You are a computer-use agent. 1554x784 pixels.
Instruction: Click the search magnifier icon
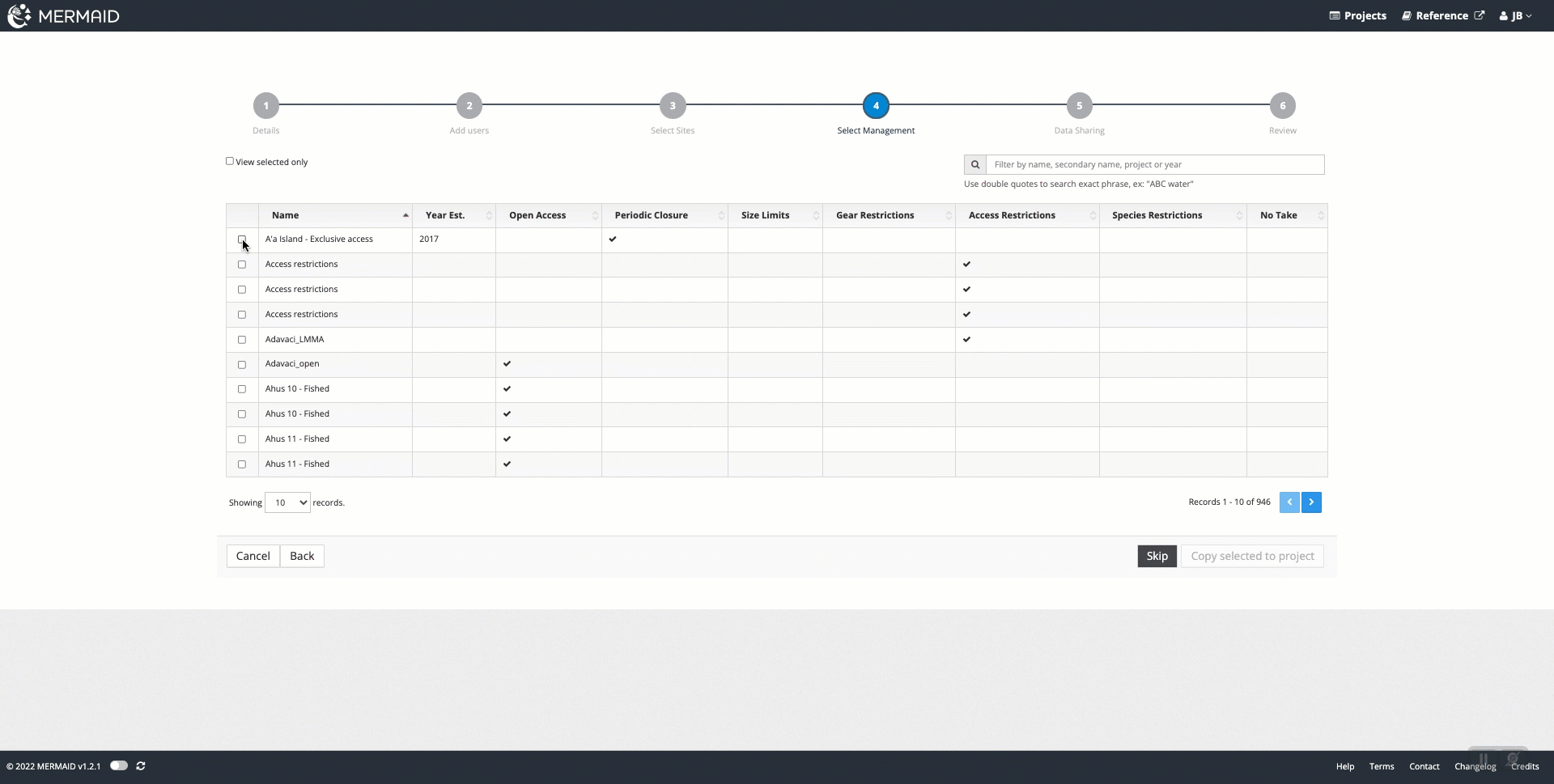pos(974,164)
